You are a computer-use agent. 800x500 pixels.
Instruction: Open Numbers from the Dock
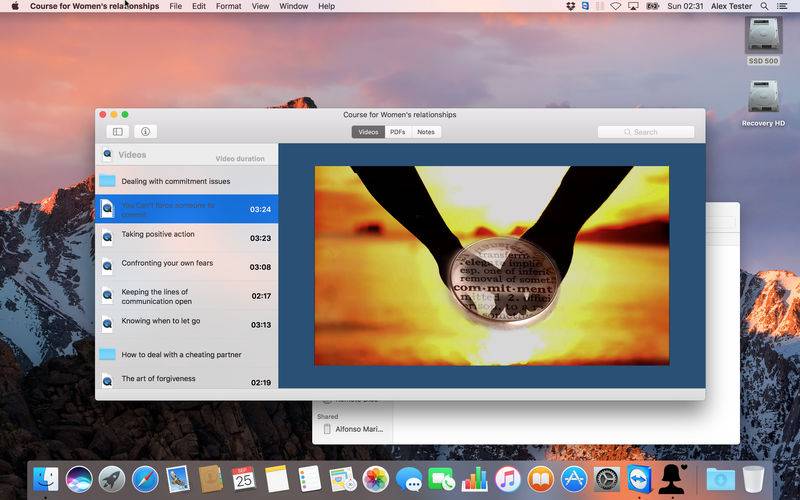click(474, 480)
